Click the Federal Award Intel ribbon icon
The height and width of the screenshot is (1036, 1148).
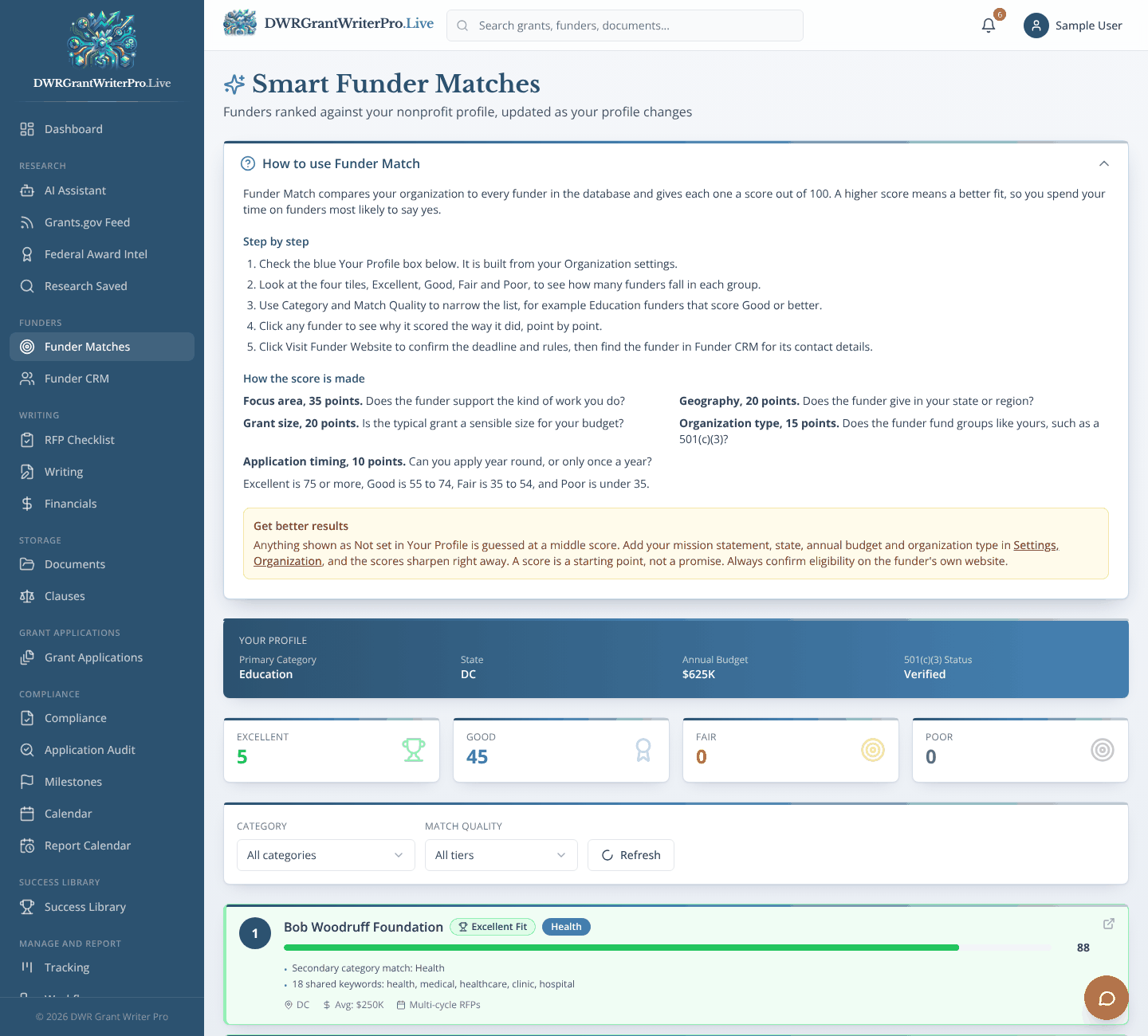27,254
